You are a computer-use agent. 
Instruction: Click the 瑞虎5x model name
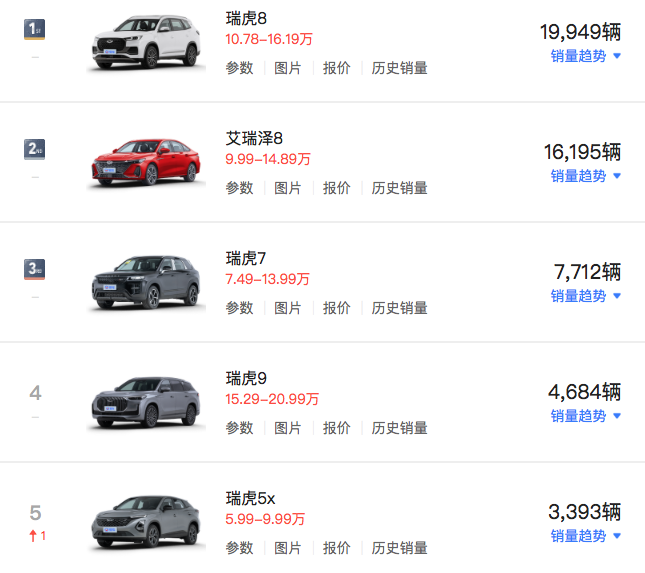pos(251,498)
